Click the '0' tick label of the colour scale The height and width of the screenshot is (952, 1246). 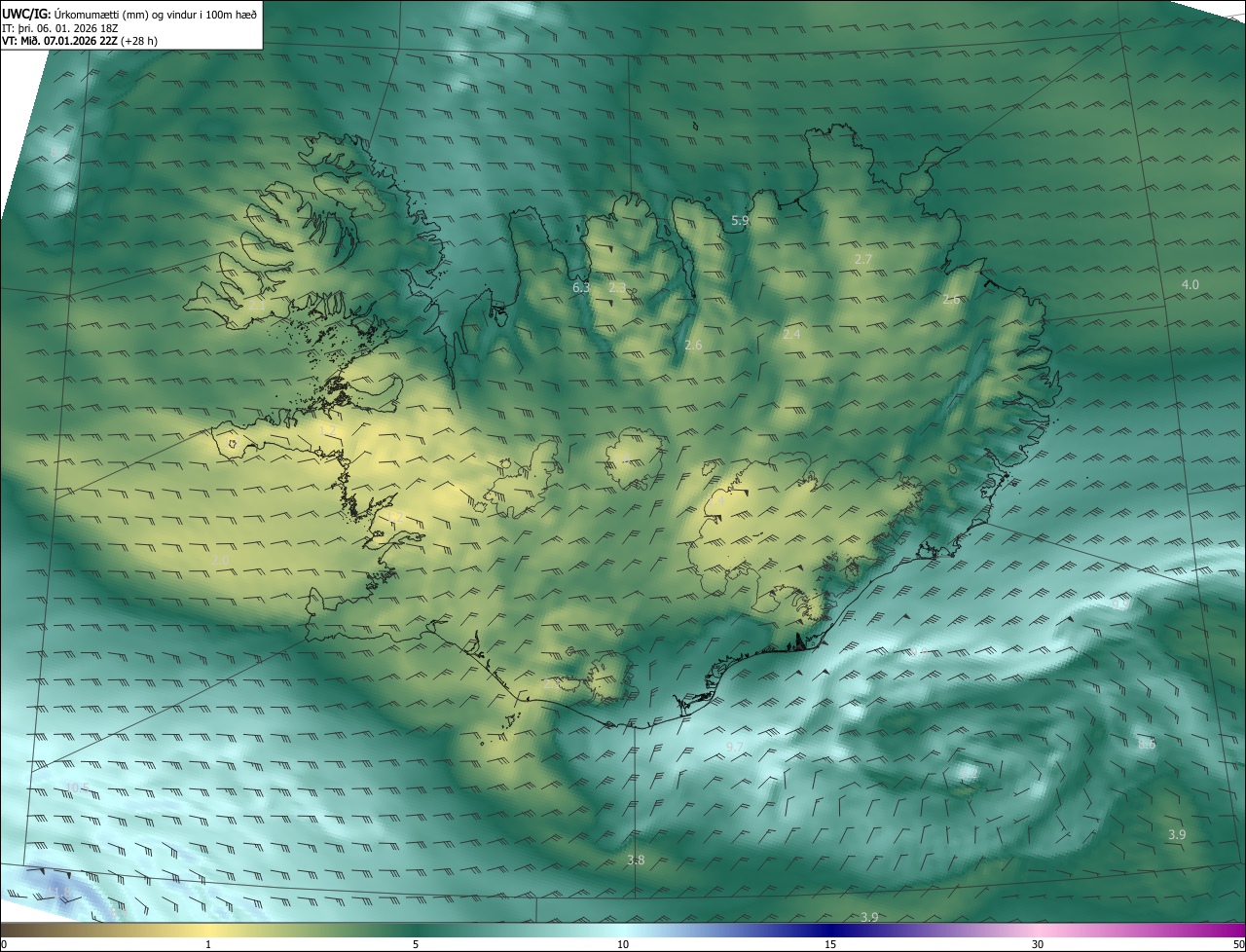tap(3, 944)
